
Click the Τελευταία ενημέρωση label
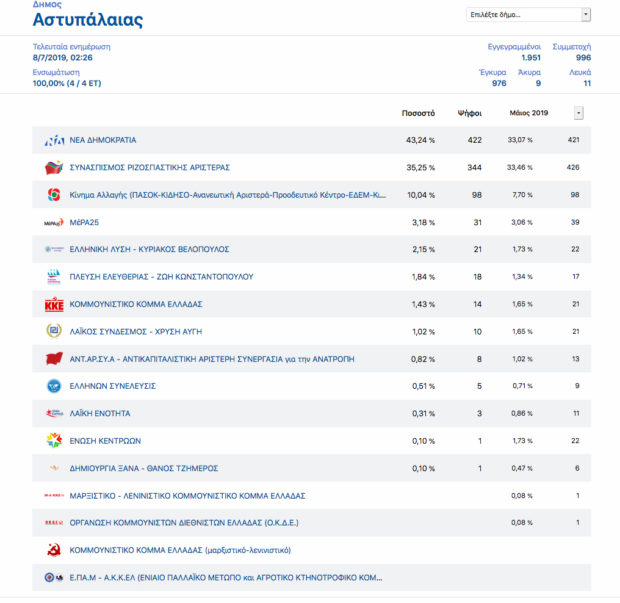tap(72, 47)
